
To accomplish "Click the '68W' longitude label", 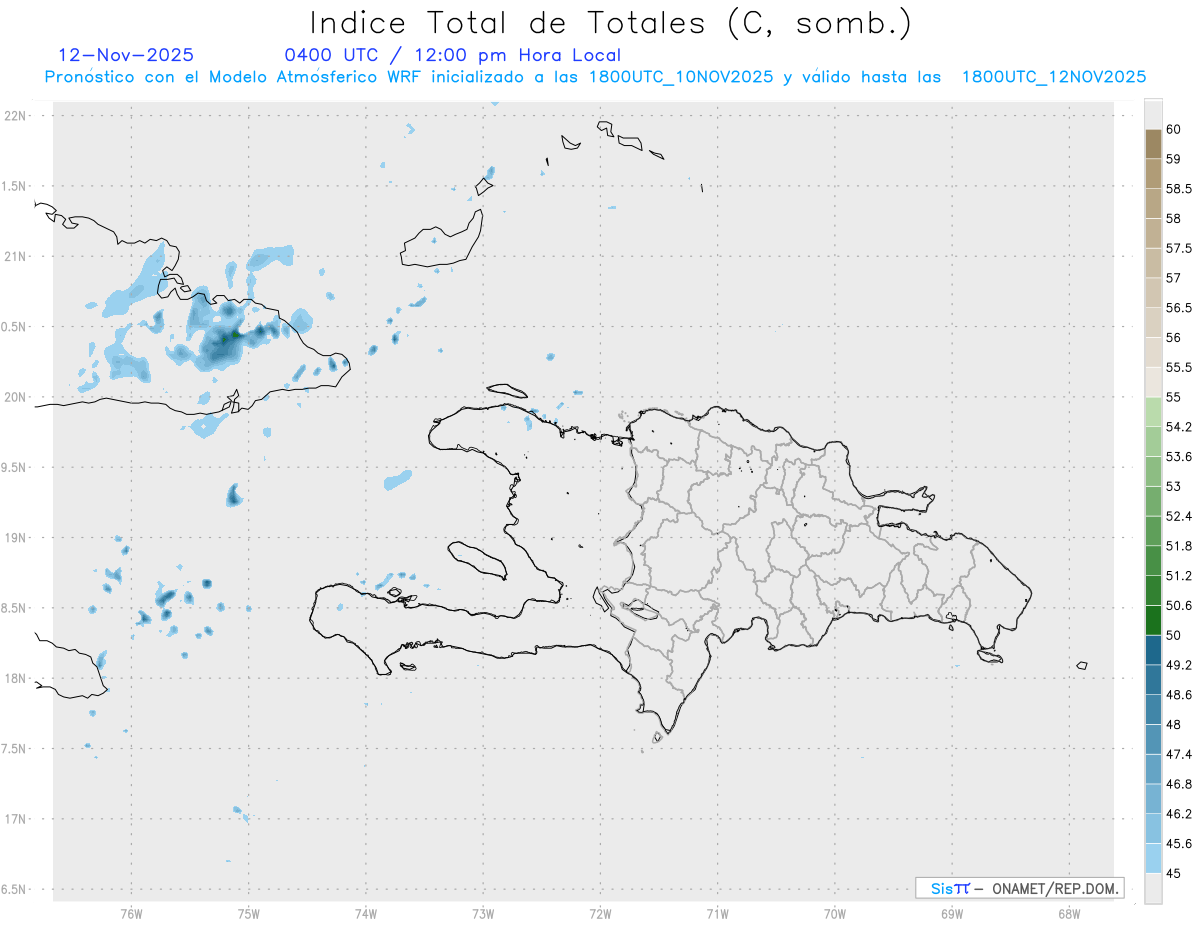I will tap(1069, 913).
